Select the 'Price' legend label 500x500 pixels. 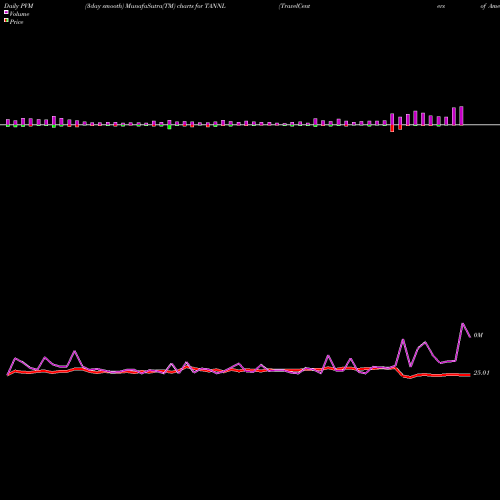click(x=16, y=22)
